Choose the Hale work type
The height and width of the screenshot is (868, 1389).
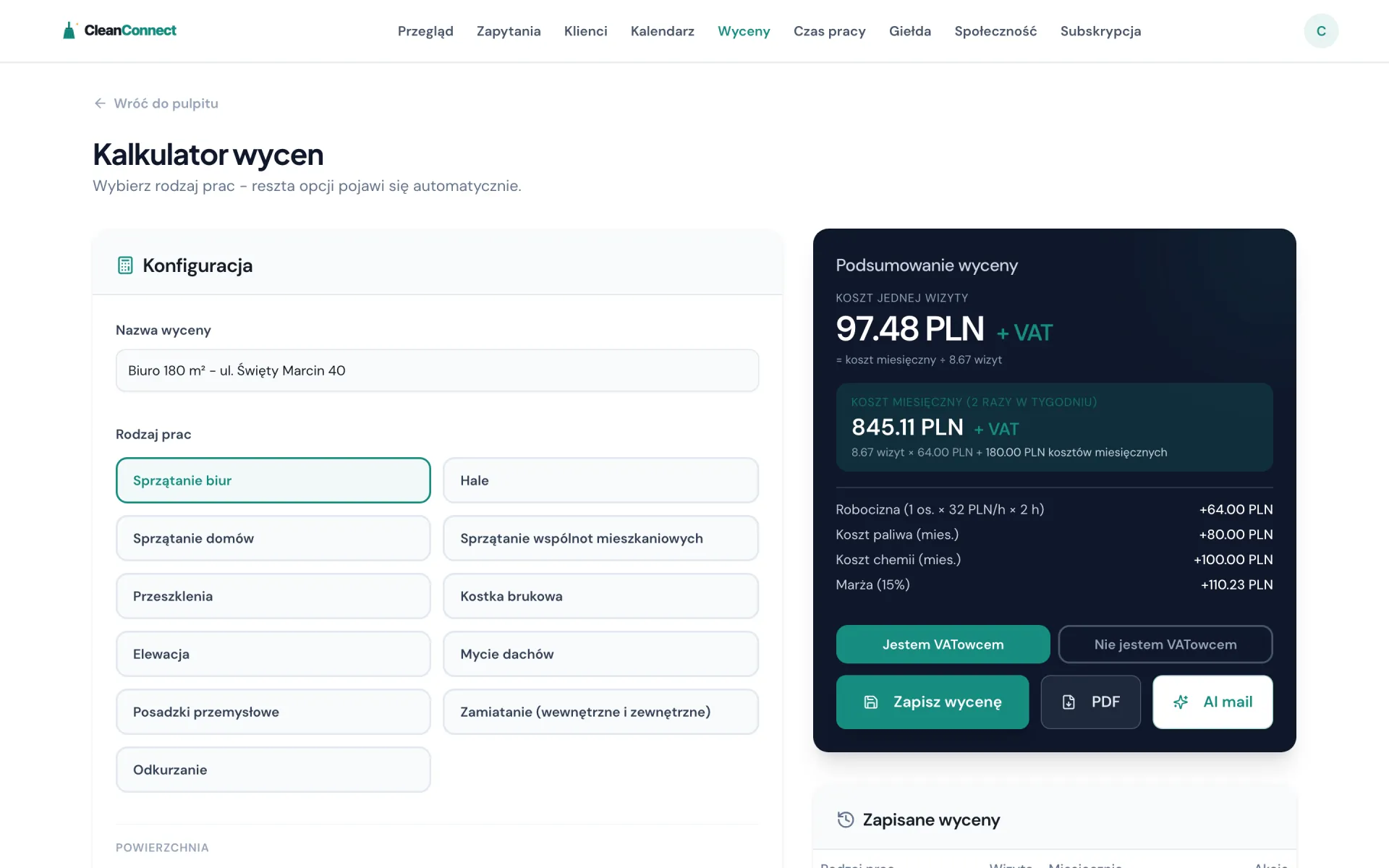point(600,480)
